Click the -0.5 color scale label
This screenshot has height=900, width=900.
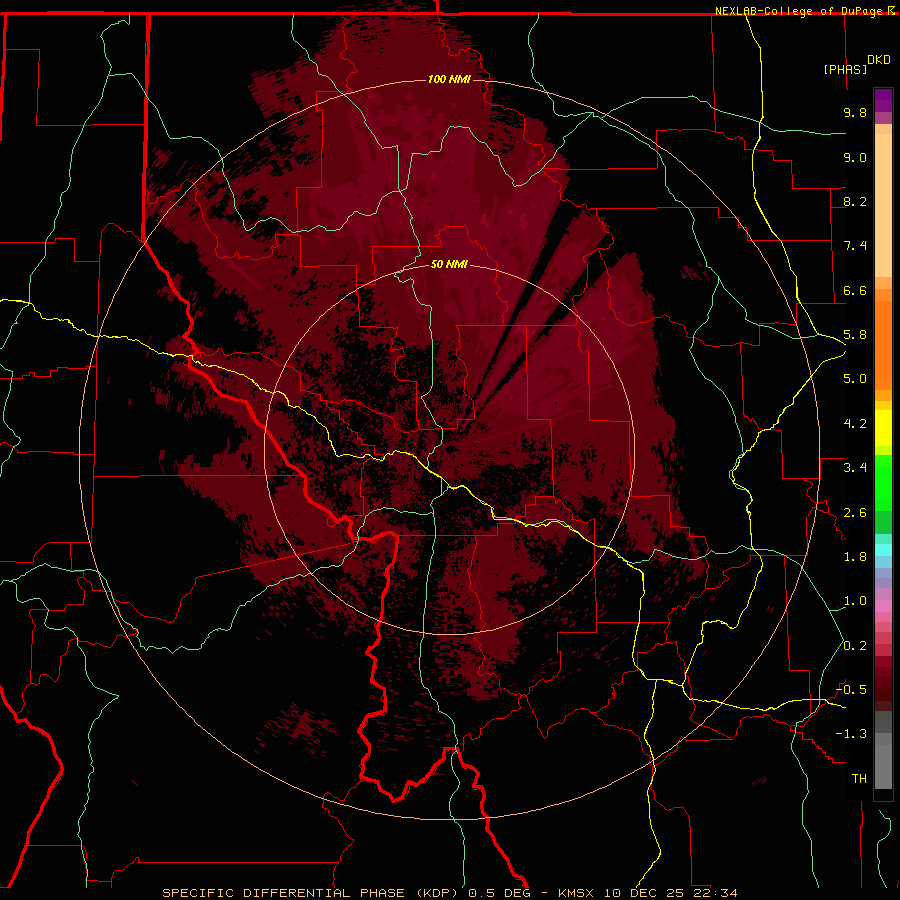click(x=851, y=690)
